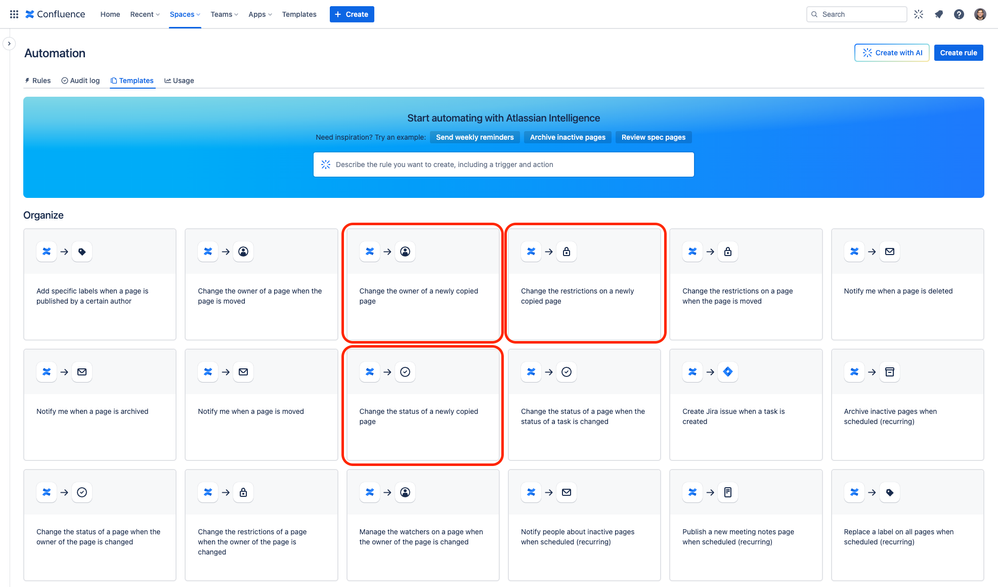The height and width of the screenshot is (587, 998).
Task: Click document icon on 'Publish a new meeting notes' card
Action: 727,492
